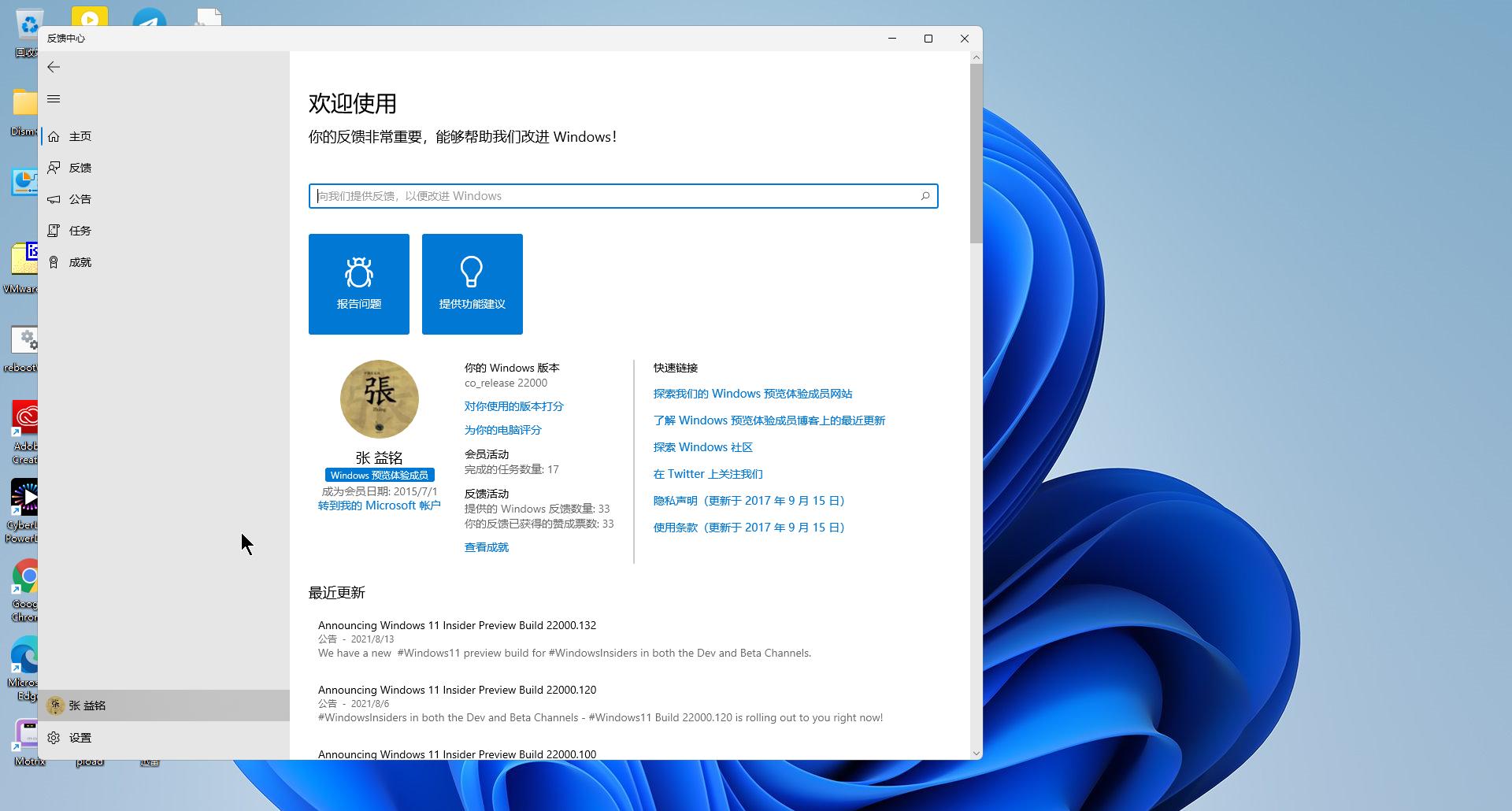Select the Recycle Bin desktop icon
The width and height of the screenshot is (1512, 811).
[x=27, y=35]
